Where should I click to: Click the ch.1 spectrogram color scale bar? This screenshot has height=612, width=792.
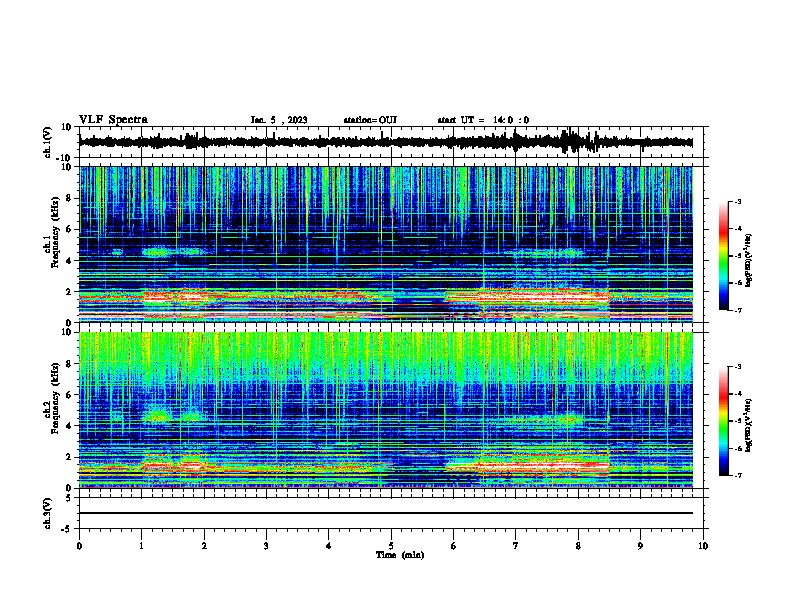coord(723,256)
